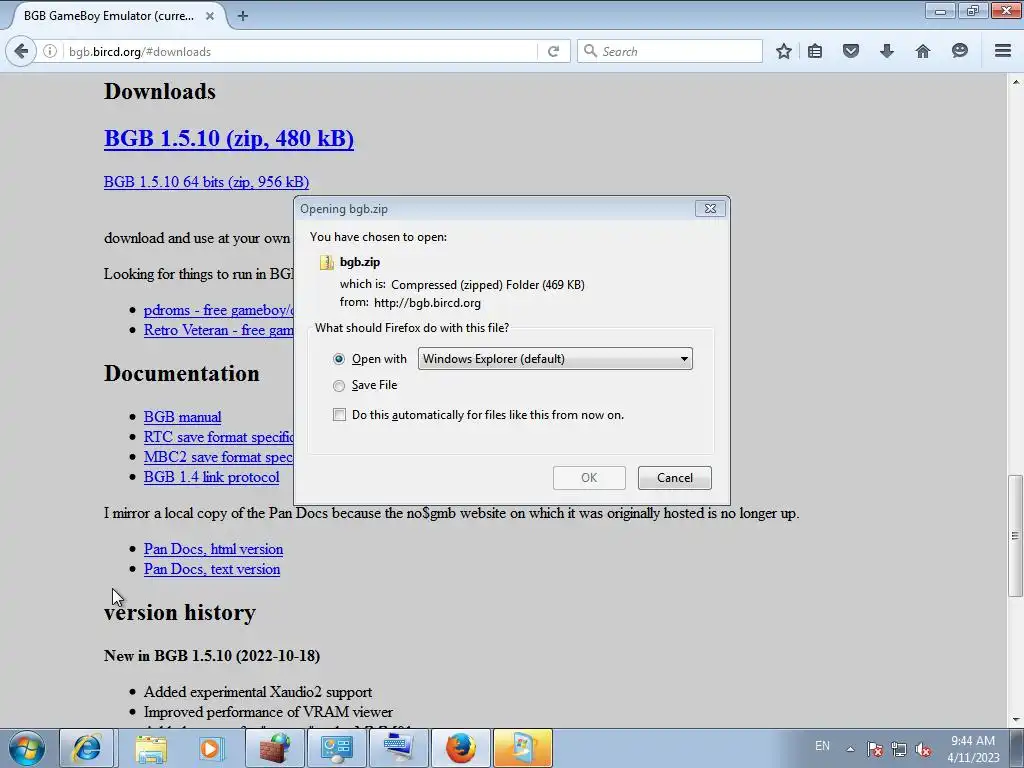Open the Retro Veteran link
The height and width of the screenshot is (768, 1024).
point(219,330)
